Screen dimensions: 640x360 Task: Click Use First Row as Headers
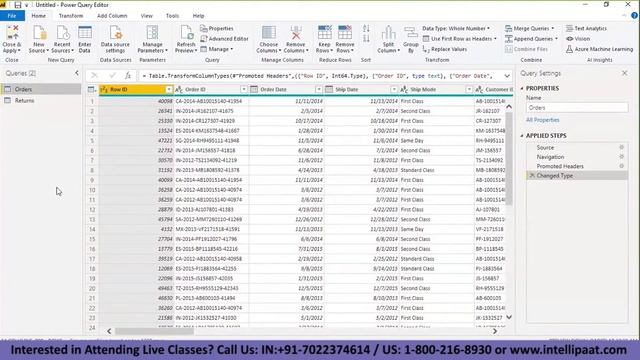coord(460,39)
